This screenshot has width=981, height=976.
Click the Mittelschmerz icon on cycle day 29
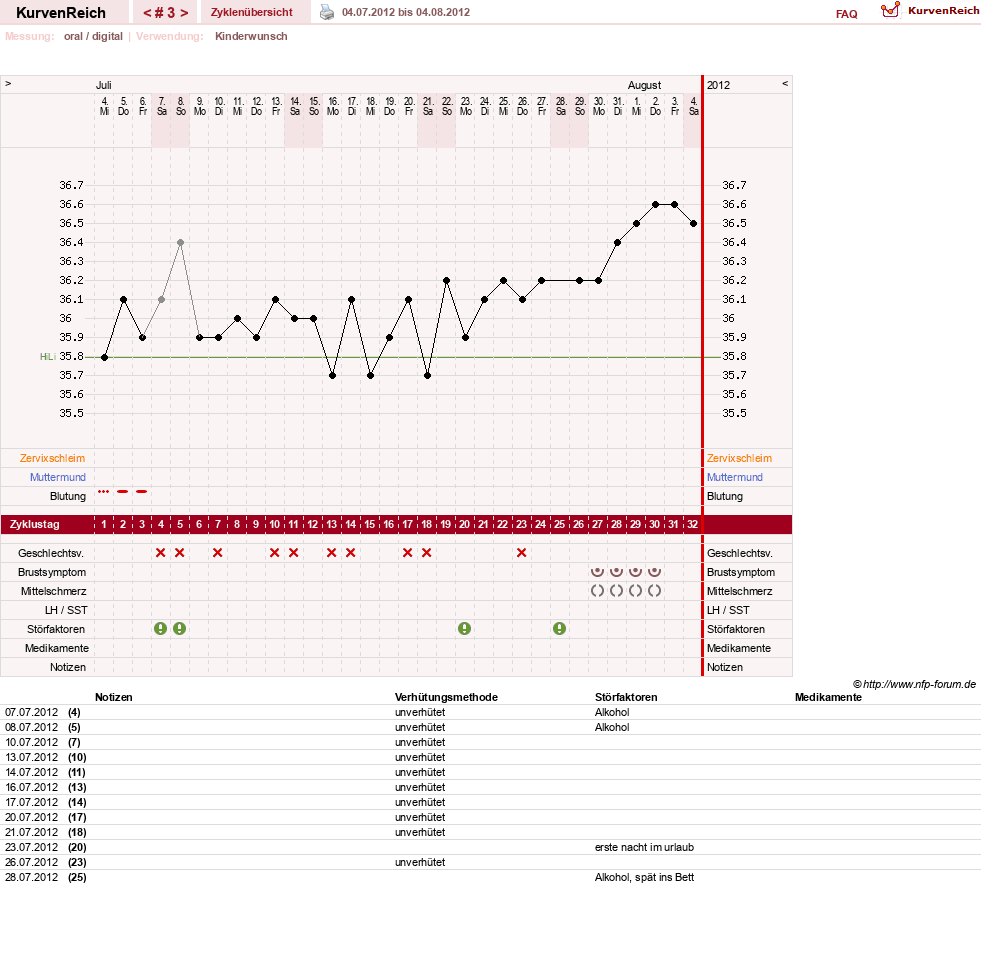pyautogui.click(x=636, y=591)
